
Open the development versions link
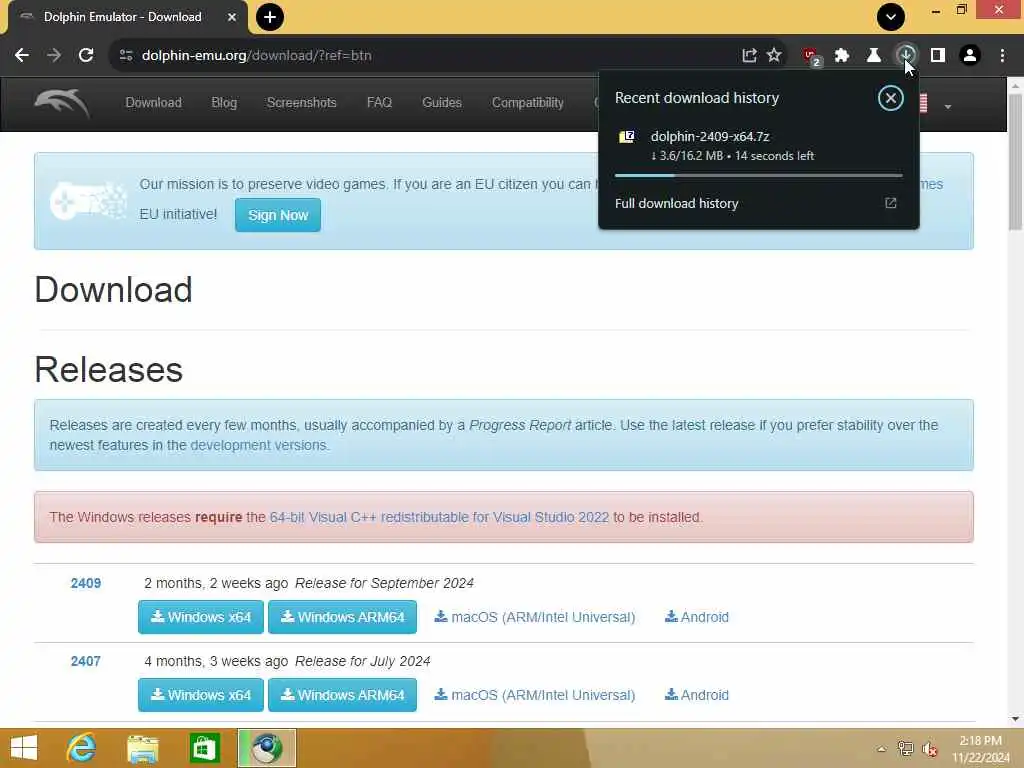click(x=259, y=445)
